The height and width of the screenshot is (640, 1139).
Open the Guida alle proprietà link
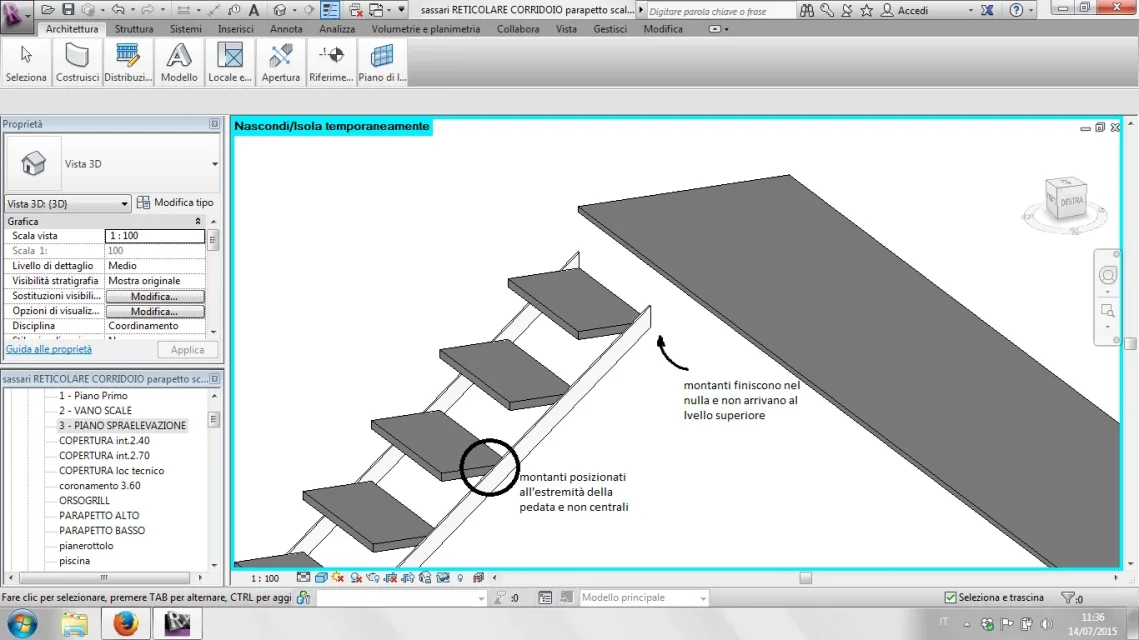(49, 349)
